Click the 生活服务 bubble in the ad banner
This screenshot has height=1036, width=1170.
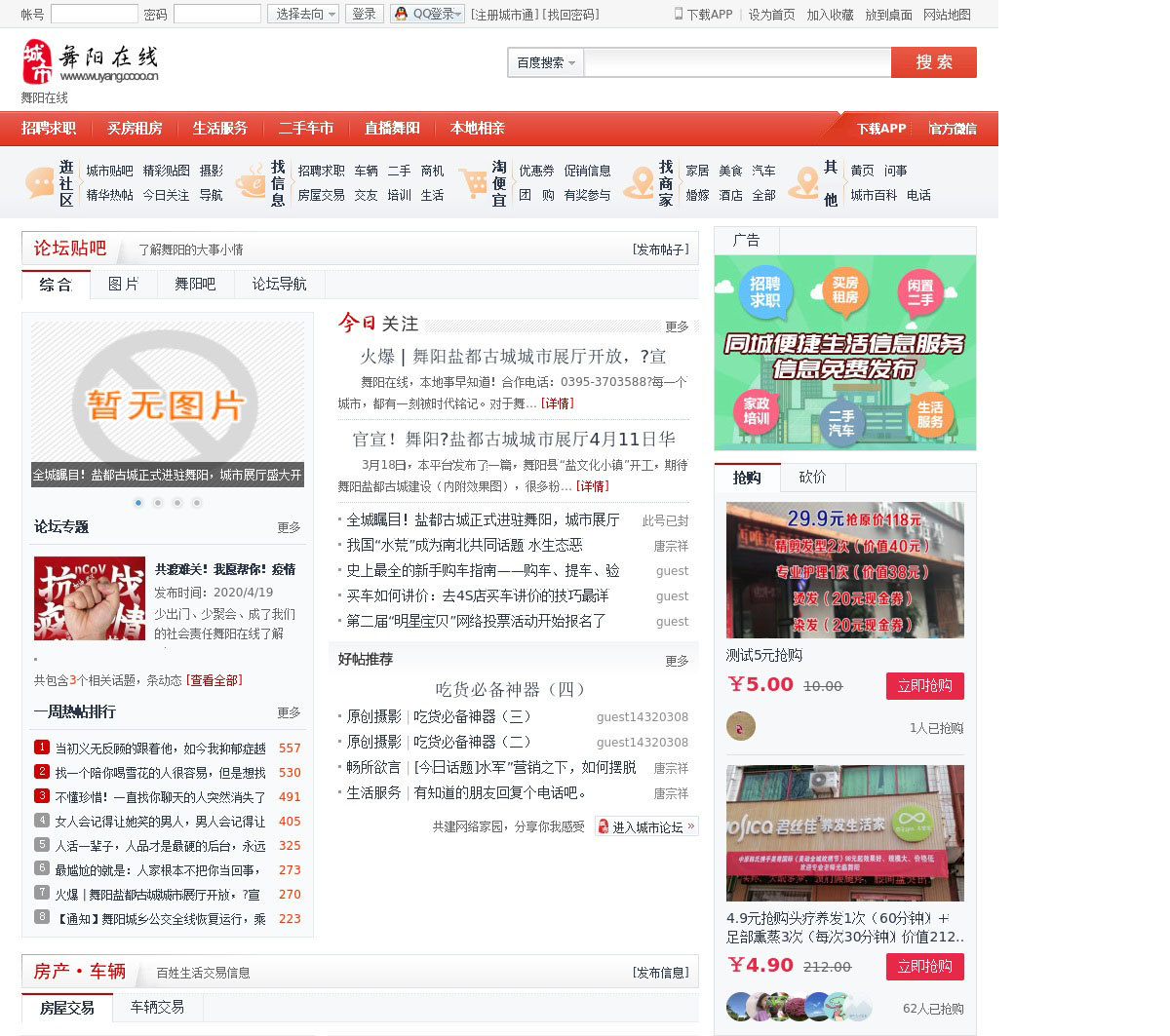(x=929, y=414)
